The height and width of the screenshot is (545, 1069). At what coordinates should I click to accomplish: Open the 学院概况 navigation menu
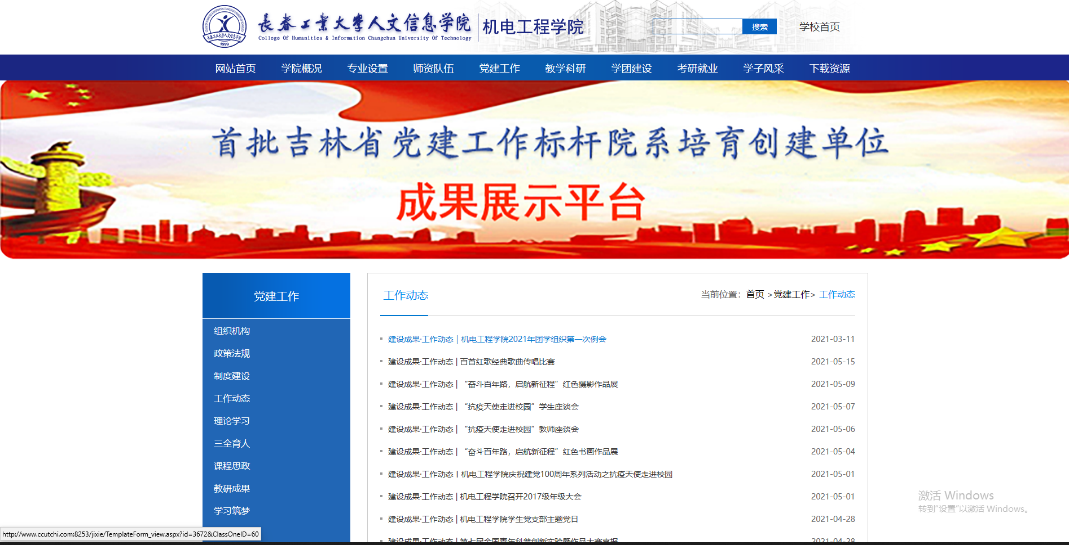click(301, 69)
